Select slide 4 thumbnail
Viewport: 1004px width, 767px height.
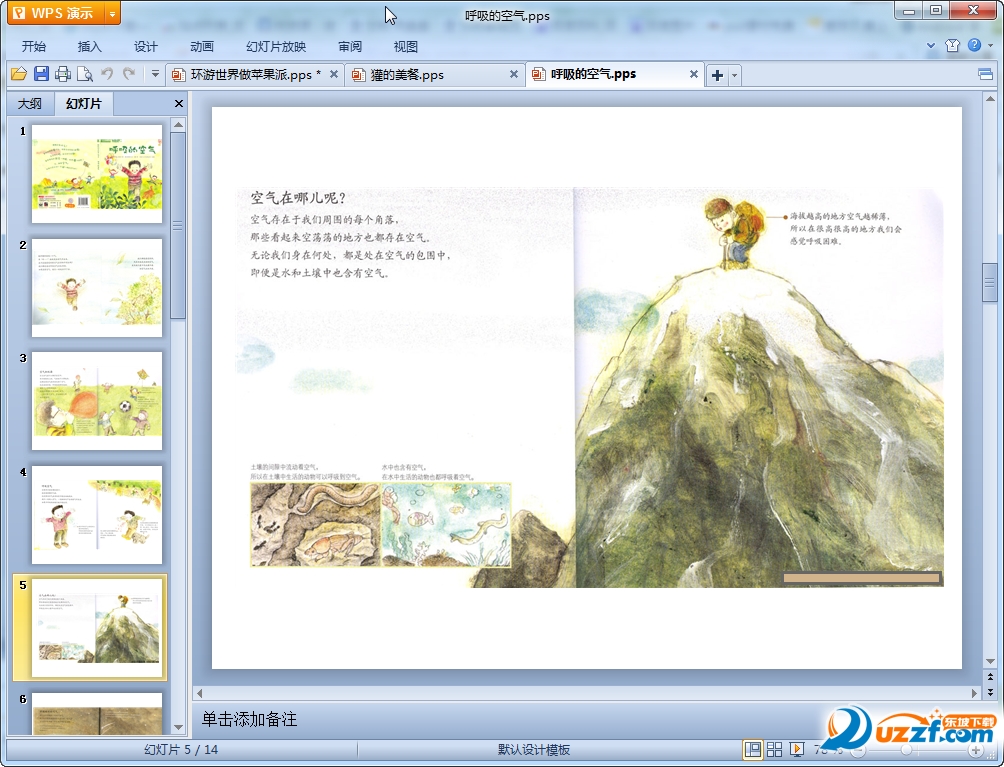(97, 515)
